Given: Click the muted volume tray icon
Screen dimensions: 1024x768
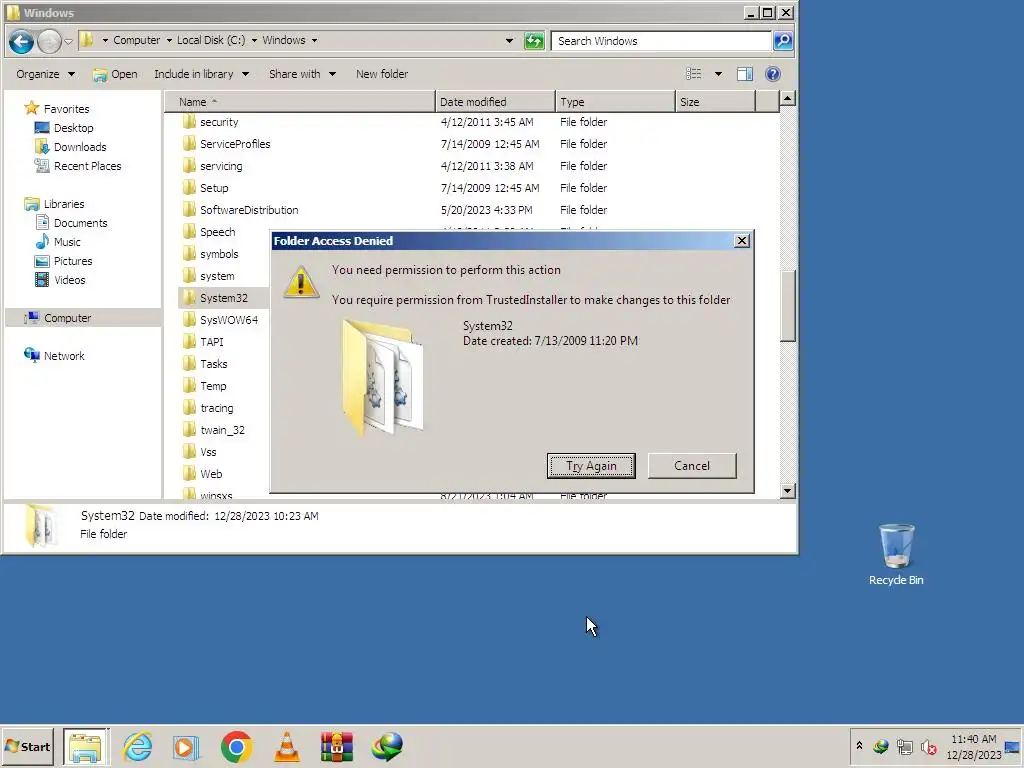Looking at the screenshot, I should (x=928, y=746).
